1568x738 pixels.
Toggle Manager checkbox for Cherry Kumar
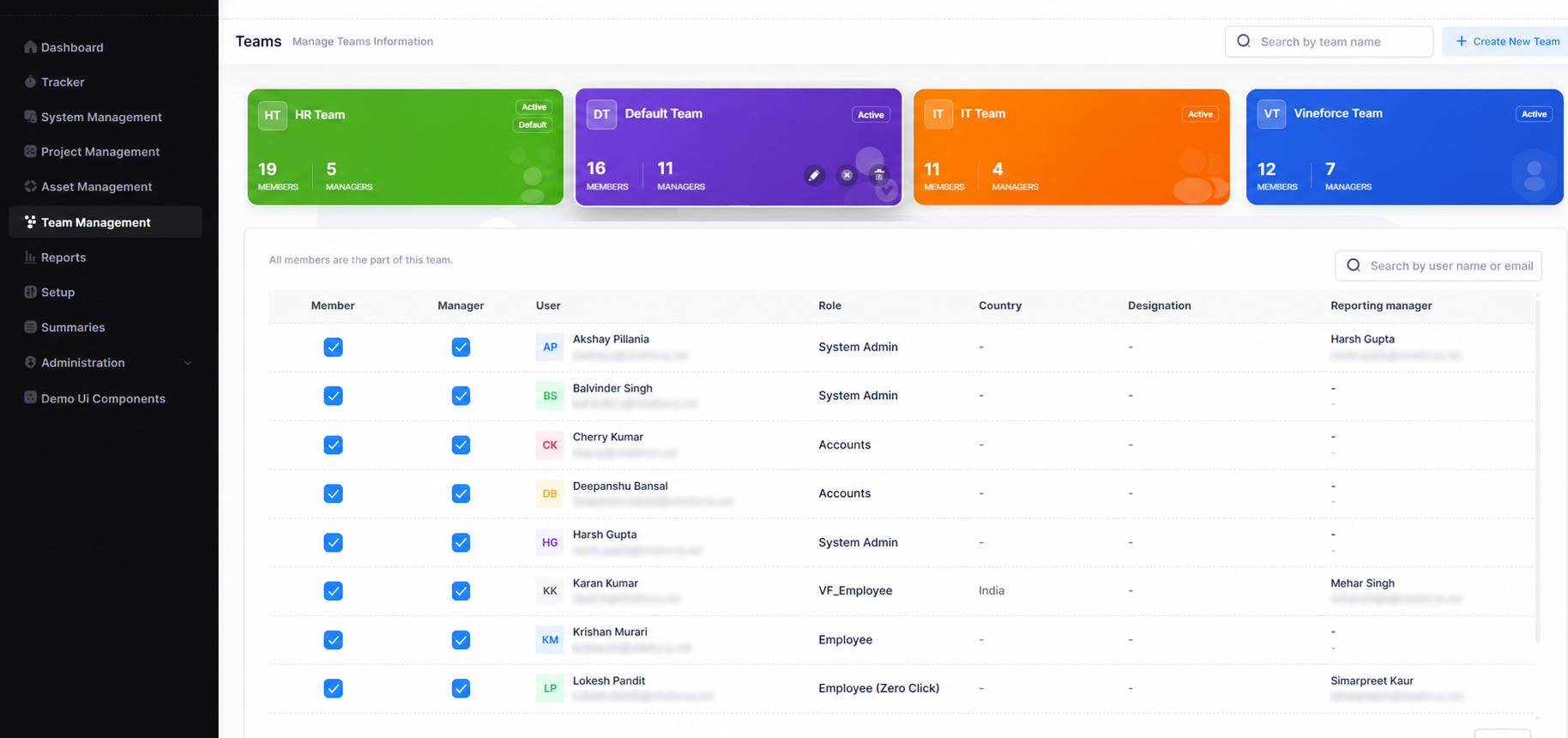[461, 445]
